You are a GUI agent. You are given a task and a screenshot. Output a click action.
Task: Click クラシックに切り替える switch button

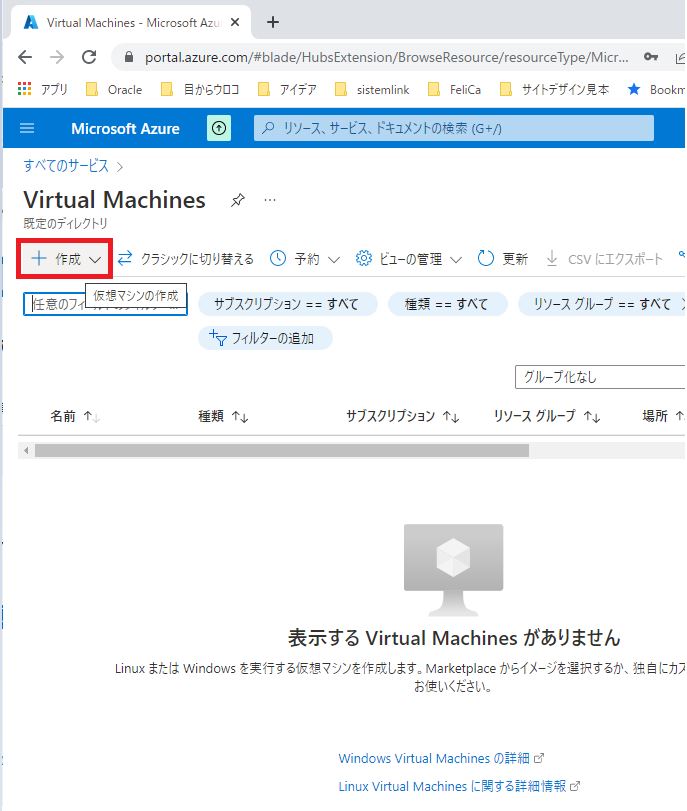point(186,259)
